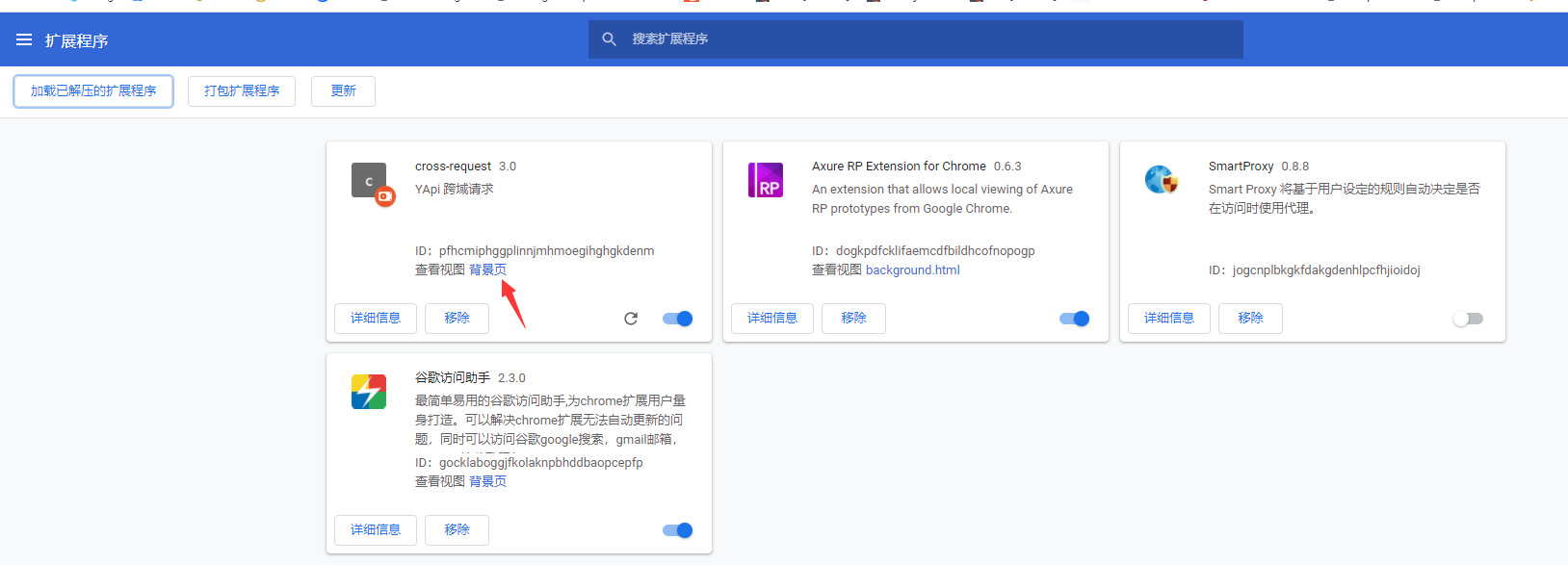Click the 谷歌访问助手 2.3.0 title
The height and width of the screenshot is (565, 1568).
click(470, 378)
